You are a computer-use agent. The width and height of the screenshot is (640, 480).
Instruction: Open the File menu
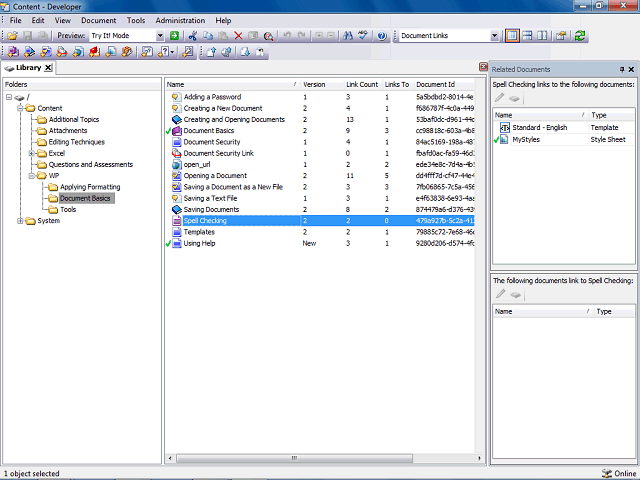coord(16,20)
